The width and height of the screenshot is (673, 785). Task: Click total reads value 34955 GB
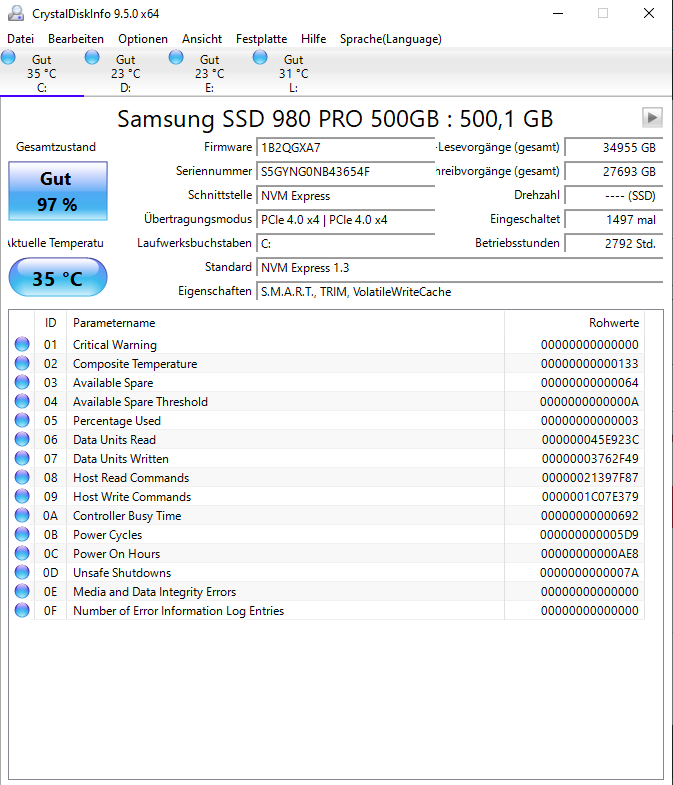tap(614, 148)
